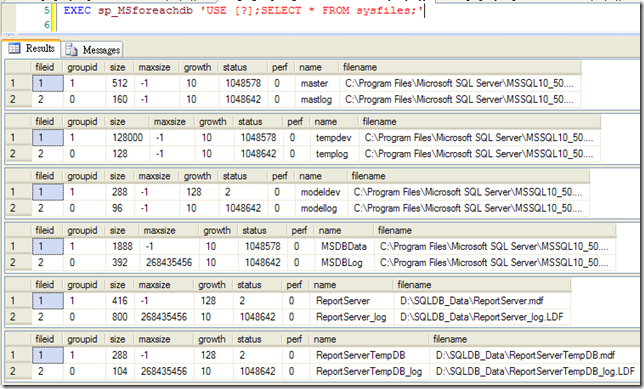This screenshot has width=644, height=389.
Task: Click the Messages tab document icon
Action: [x=71, y=50]
